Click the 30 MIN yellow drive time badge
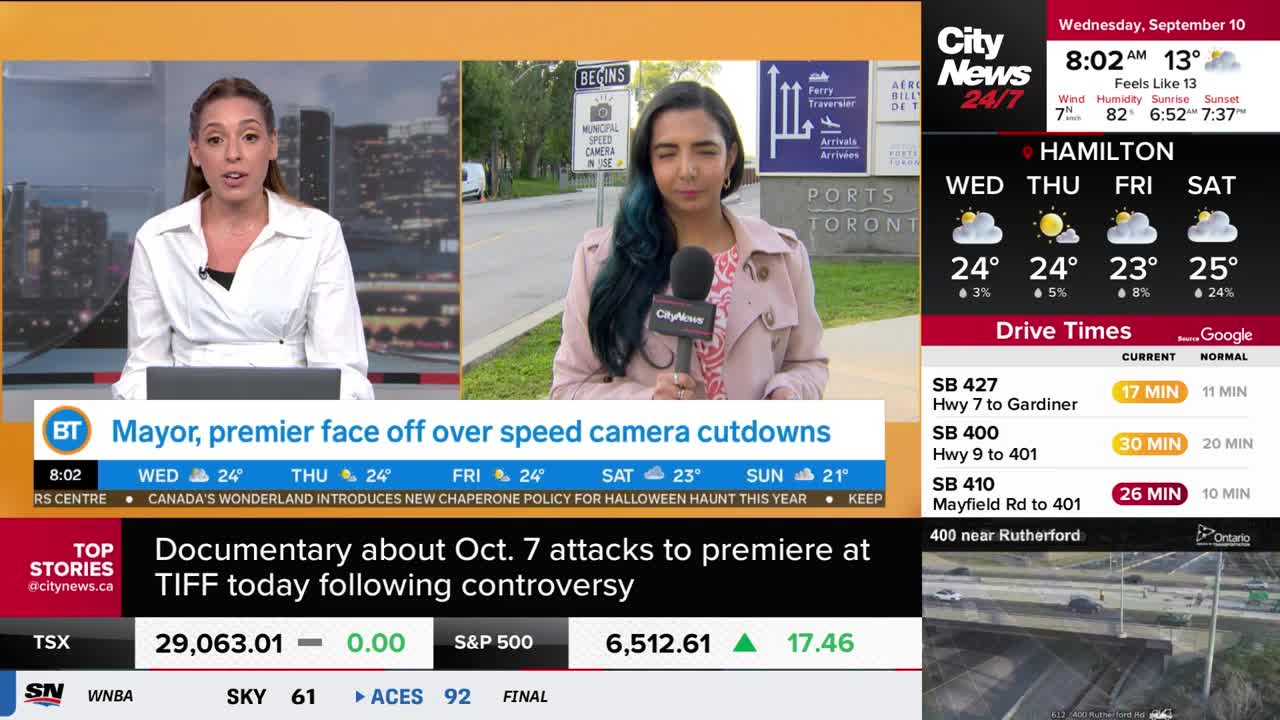 pos(1150,443)
